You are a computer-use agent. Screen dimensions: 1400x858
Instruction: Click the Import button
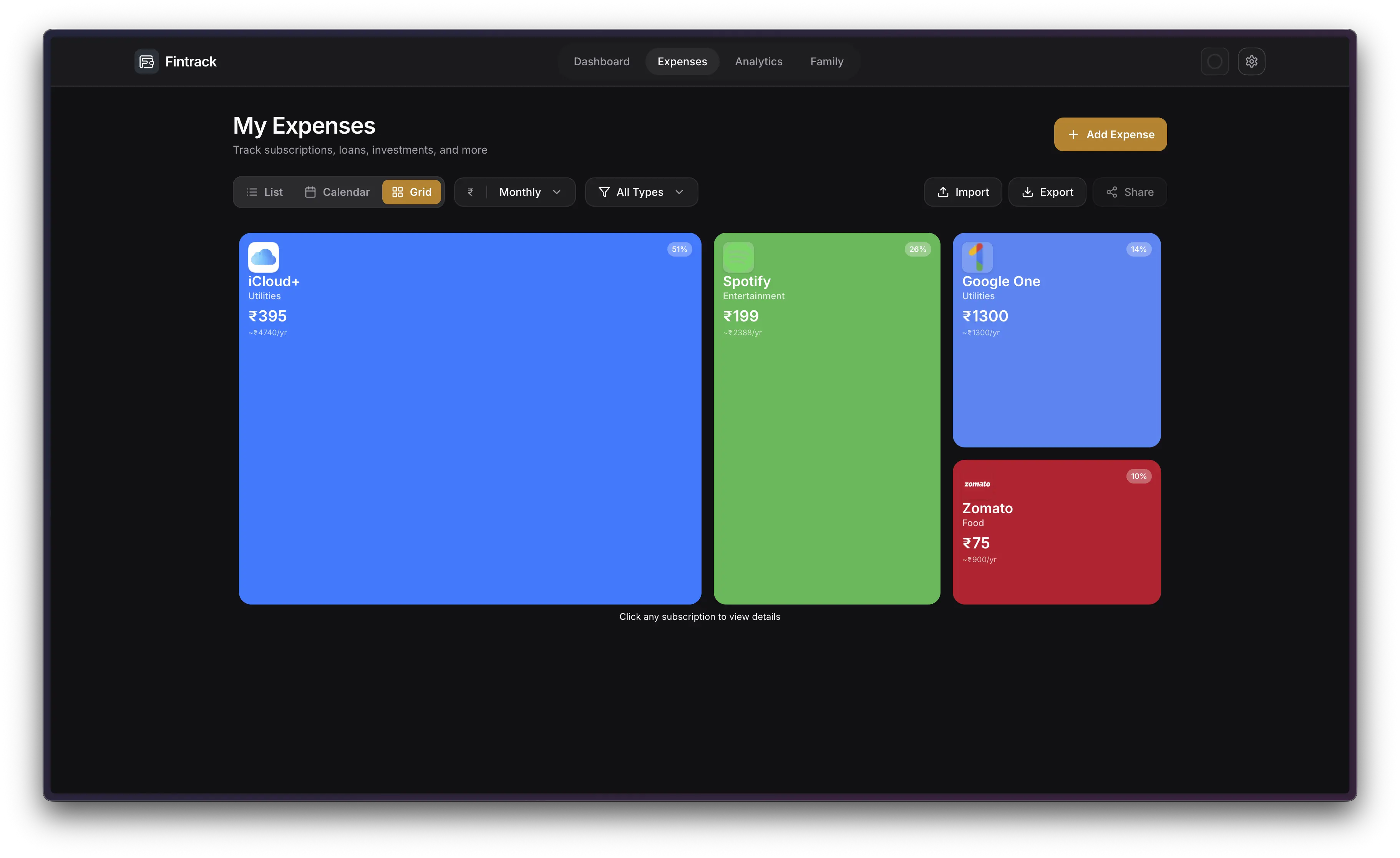[x=962, y=192]
